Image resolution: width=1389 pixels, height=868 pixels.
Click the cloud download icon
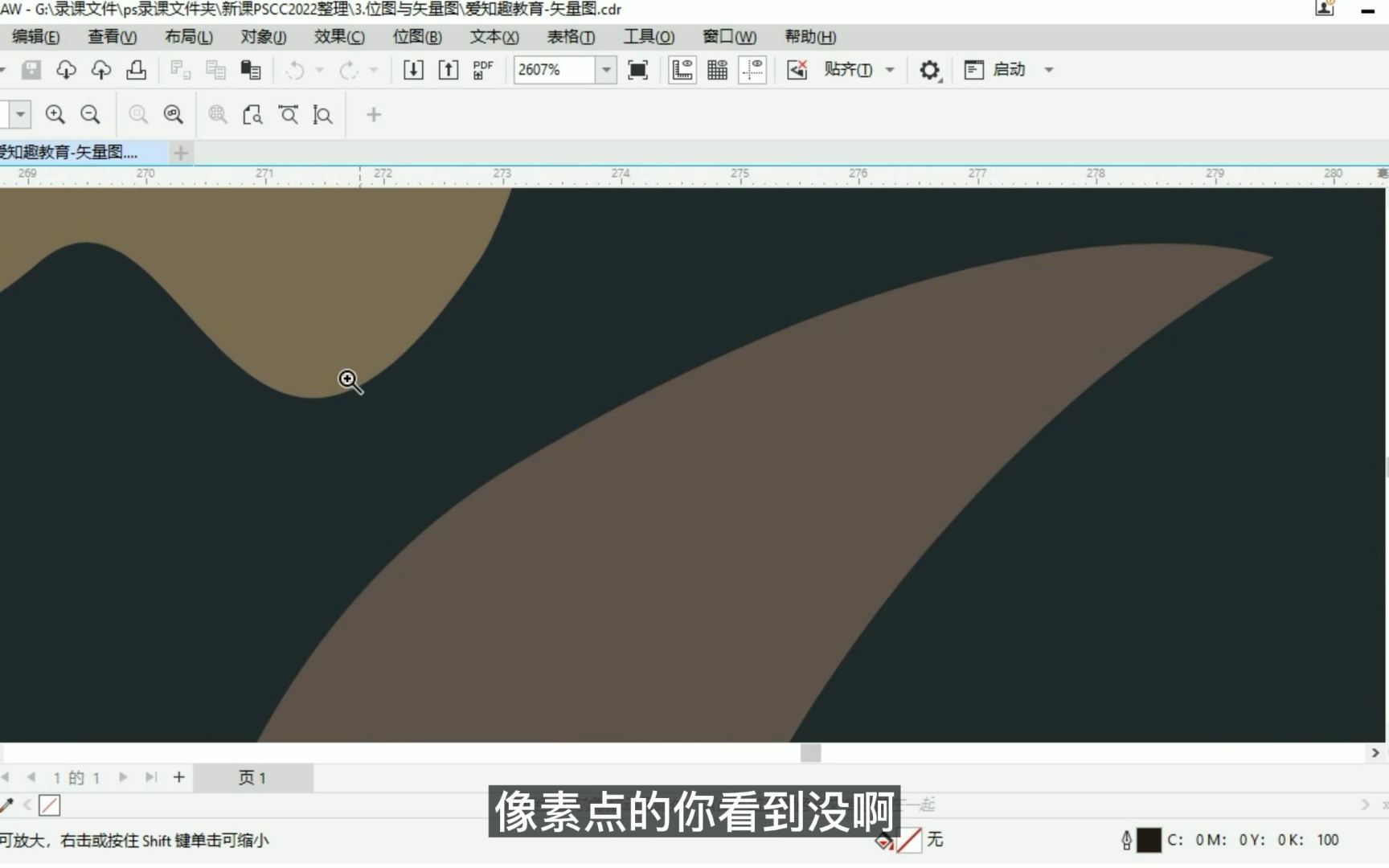66,70
